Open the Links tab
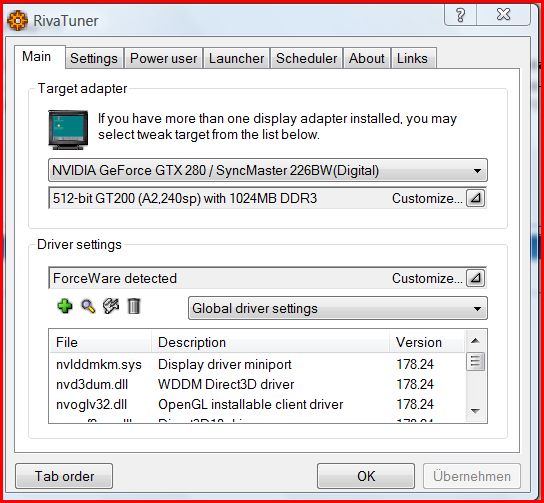 [x=413, y=58]
